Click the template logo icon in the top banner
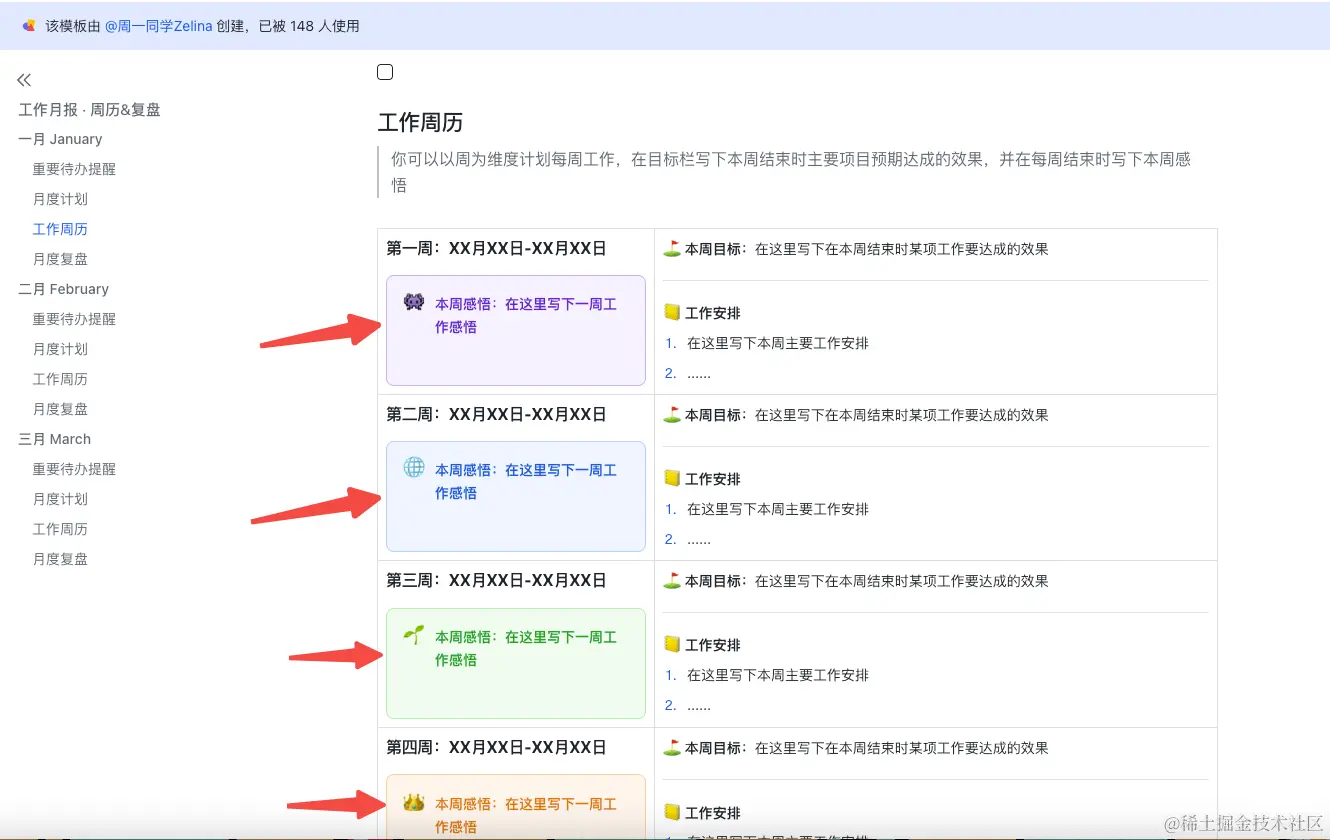Viewport: 1330px width, 840px height. (x=29, y=26)
